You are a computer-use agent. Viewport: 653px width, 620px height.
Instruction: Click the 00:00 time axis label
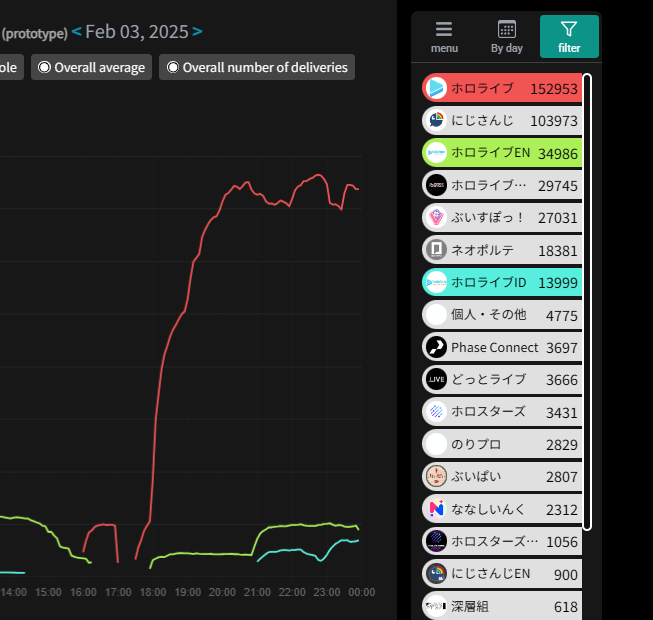tap(361, 592)
